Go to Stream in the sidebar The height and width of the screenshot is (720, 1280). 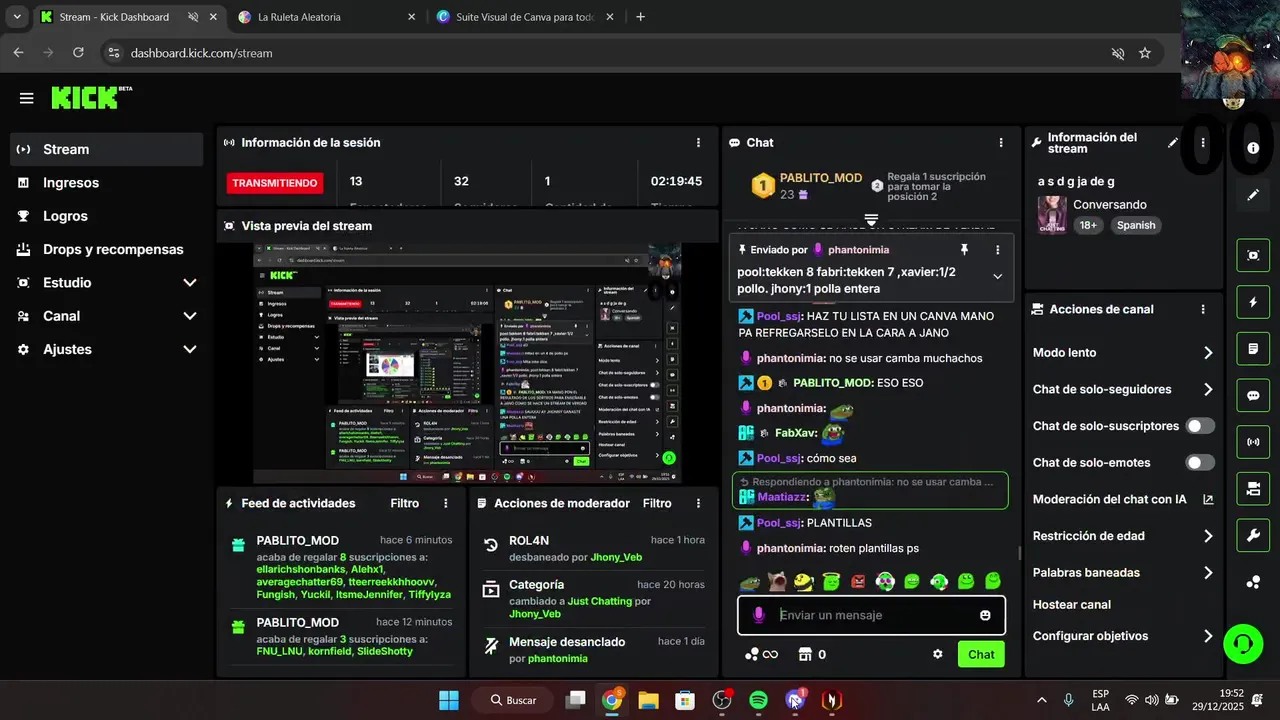107,149
